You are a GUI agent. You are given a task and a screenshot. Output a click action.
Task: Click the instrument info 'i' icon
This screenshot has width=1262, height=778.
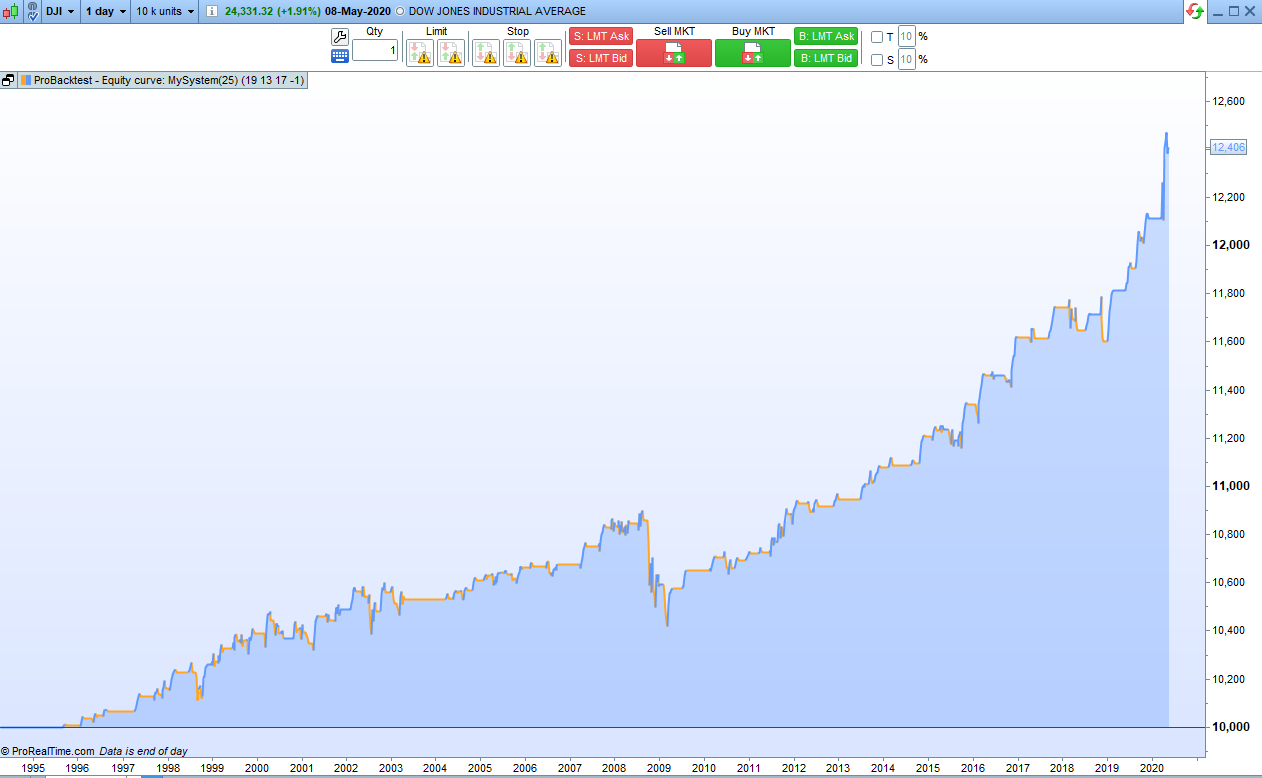click(211, 11)
